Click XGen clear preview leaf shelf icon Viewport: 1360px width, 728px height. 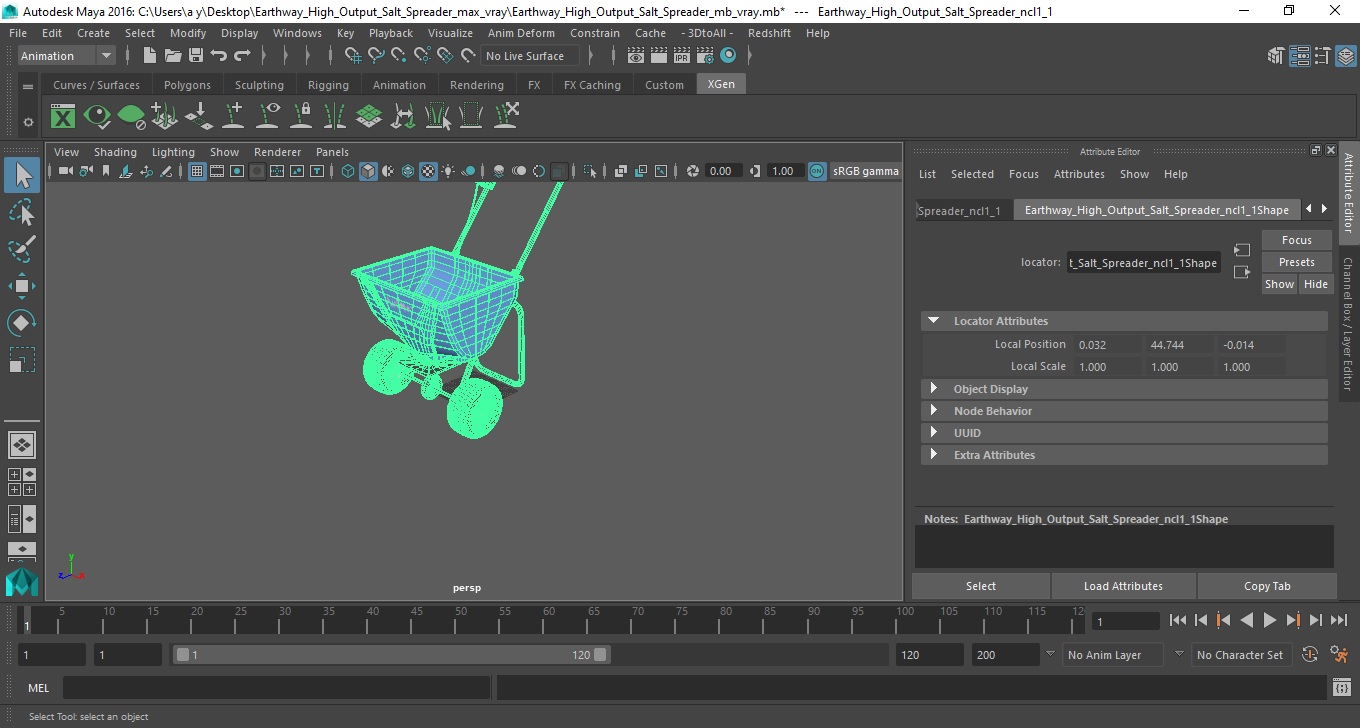click(131, 117)
